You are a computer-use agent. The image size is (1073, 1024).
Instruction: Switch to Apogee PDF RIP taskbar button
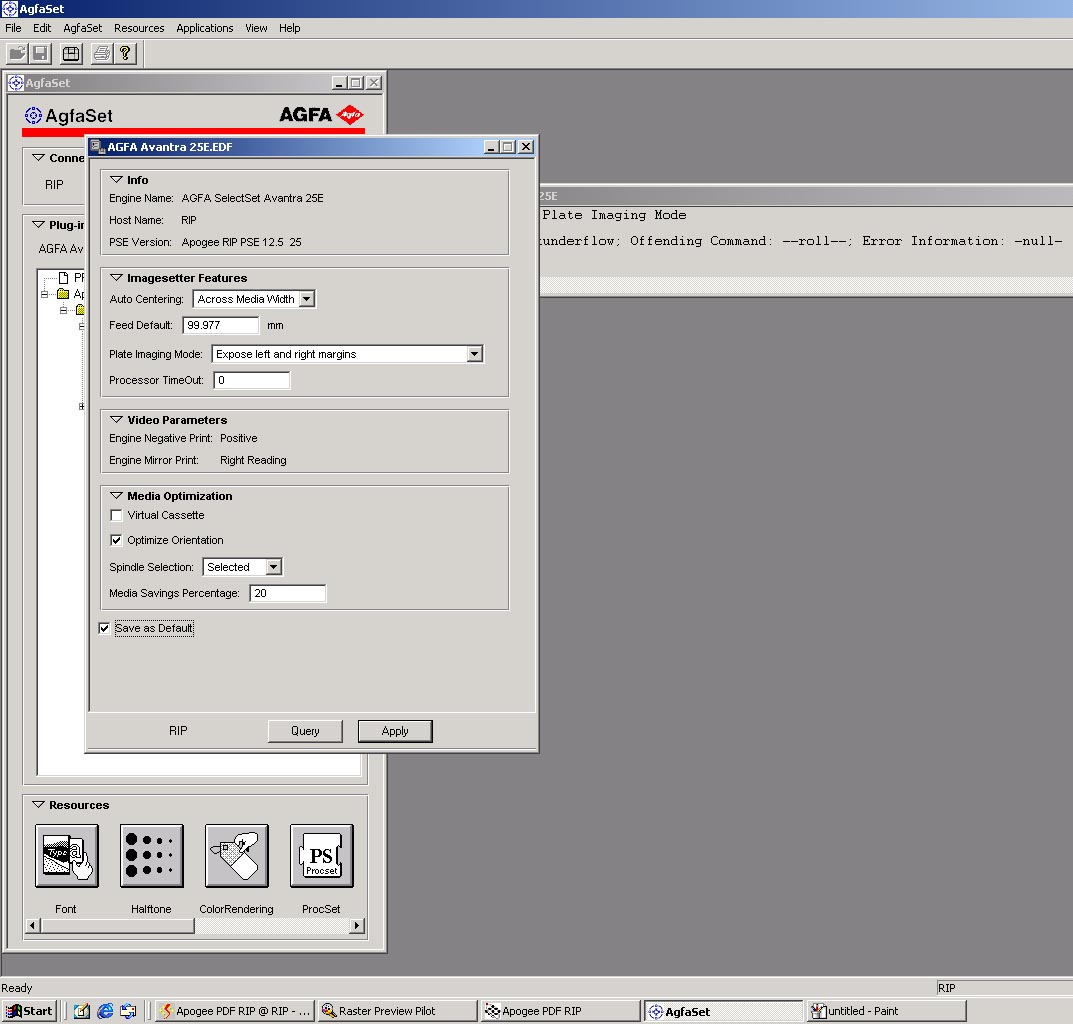[x=560, y=1011]
